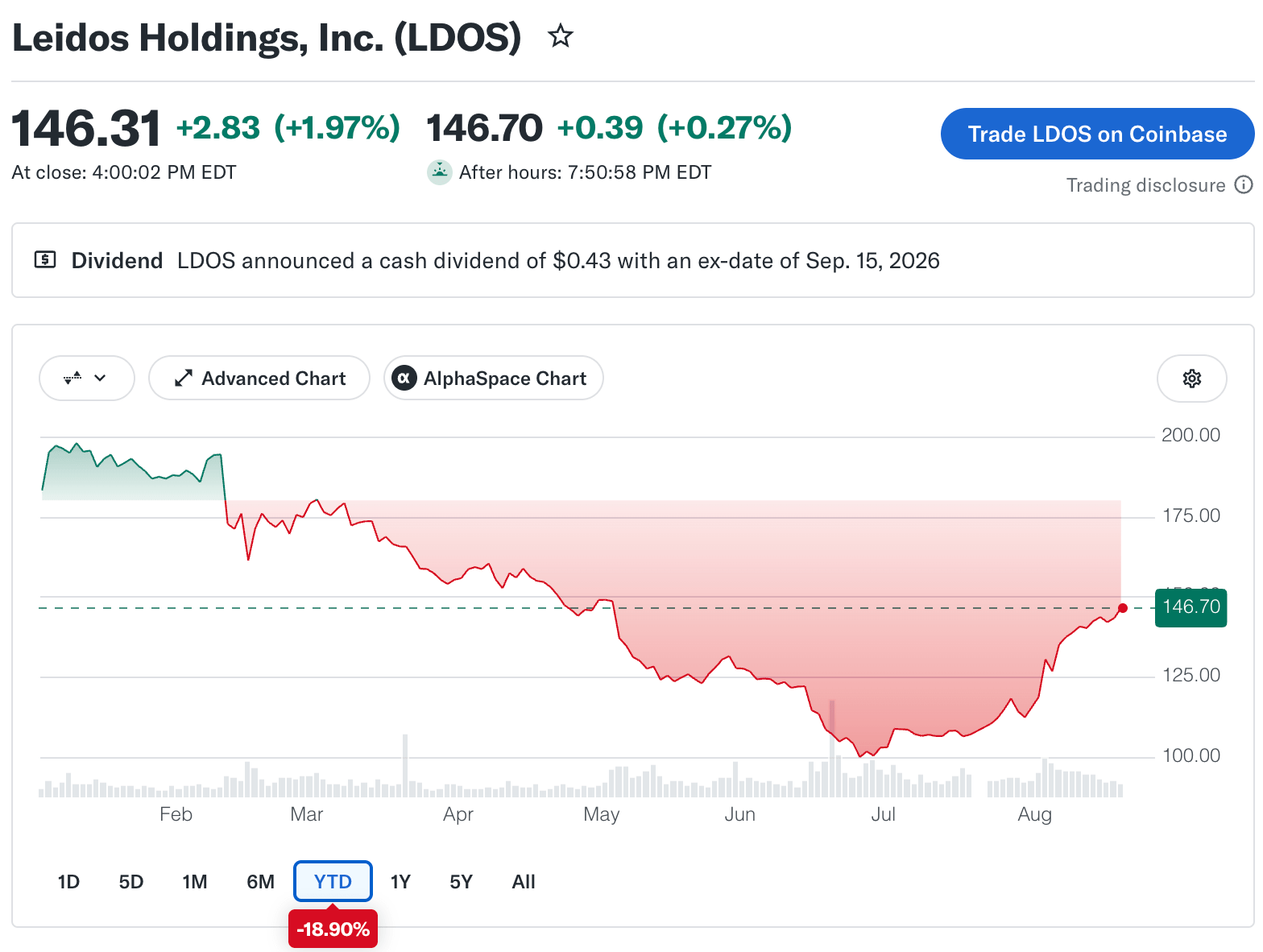
Task: Click the red current price dot on chart
Action: tap(1123, 608)
